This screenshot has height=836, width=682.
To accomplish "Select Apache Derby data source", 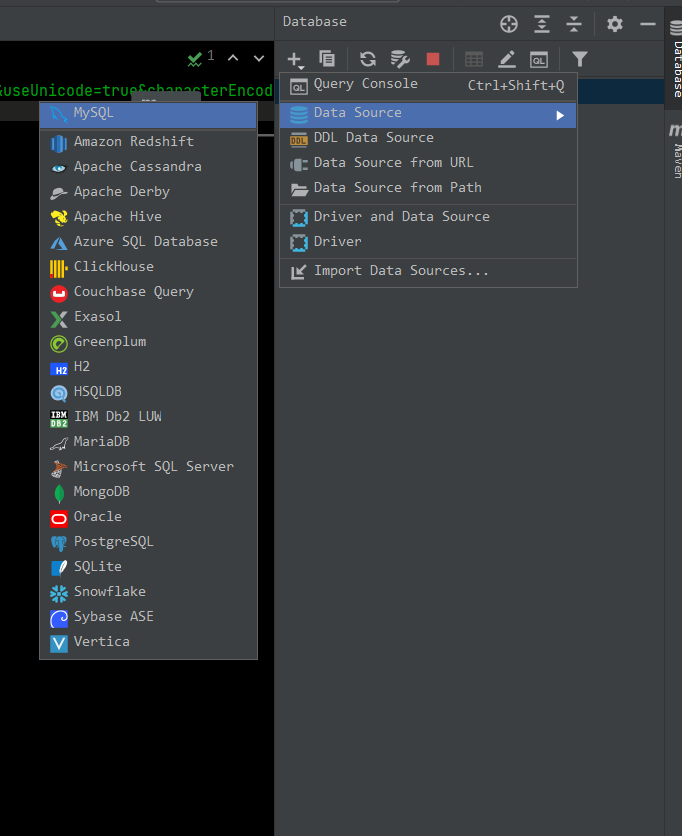I will pos(148,192).
